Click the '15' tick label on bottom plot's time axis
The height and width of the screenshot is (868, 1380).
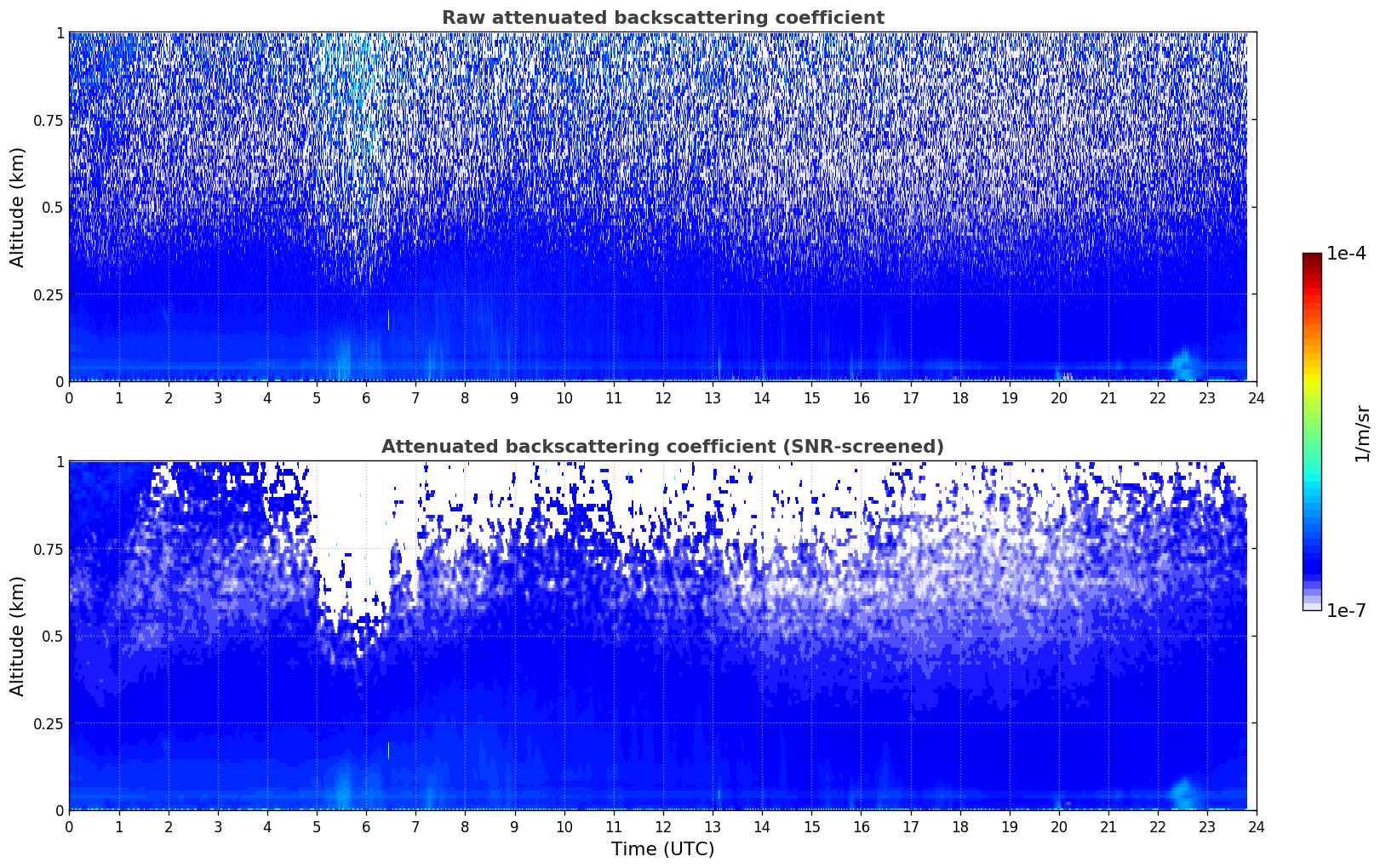(x=811, y=827)
